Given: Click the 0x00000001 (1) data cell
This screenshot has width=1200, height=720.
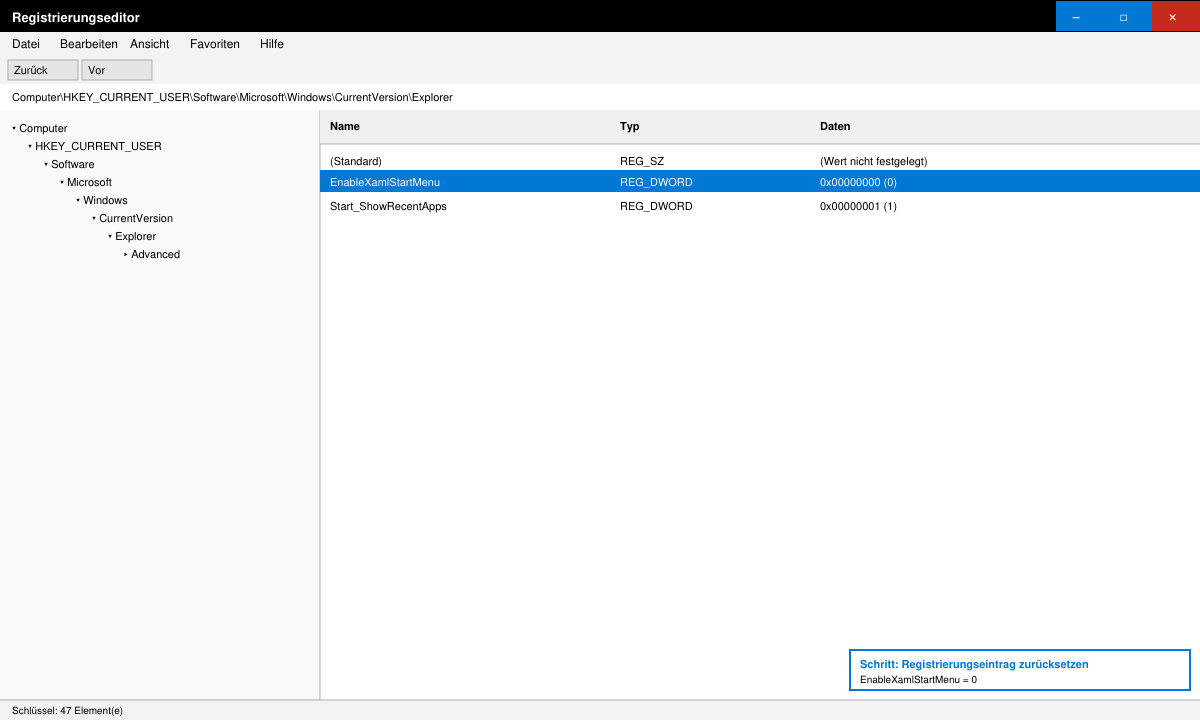Looking at the screenshot, I should pos(858,206).
